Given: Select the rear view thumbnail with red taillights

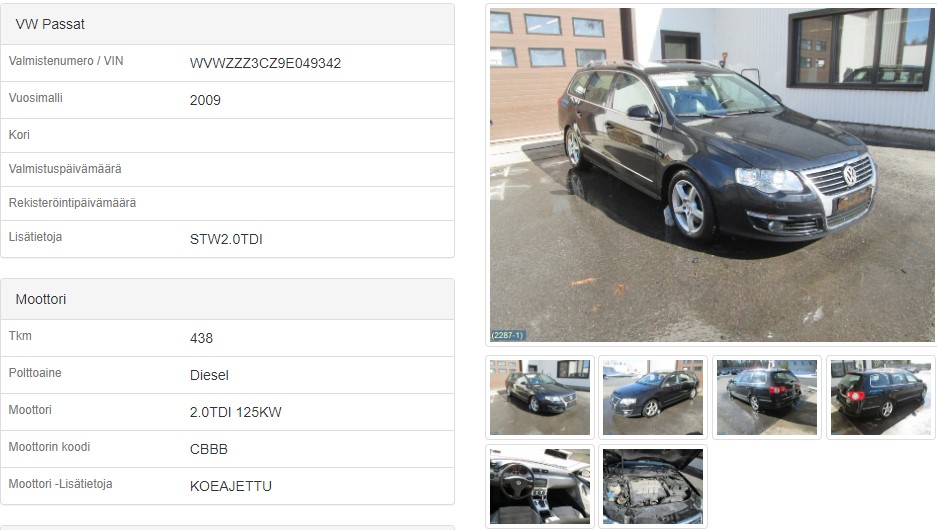Looking at the screenshot, I should (767, 397).
